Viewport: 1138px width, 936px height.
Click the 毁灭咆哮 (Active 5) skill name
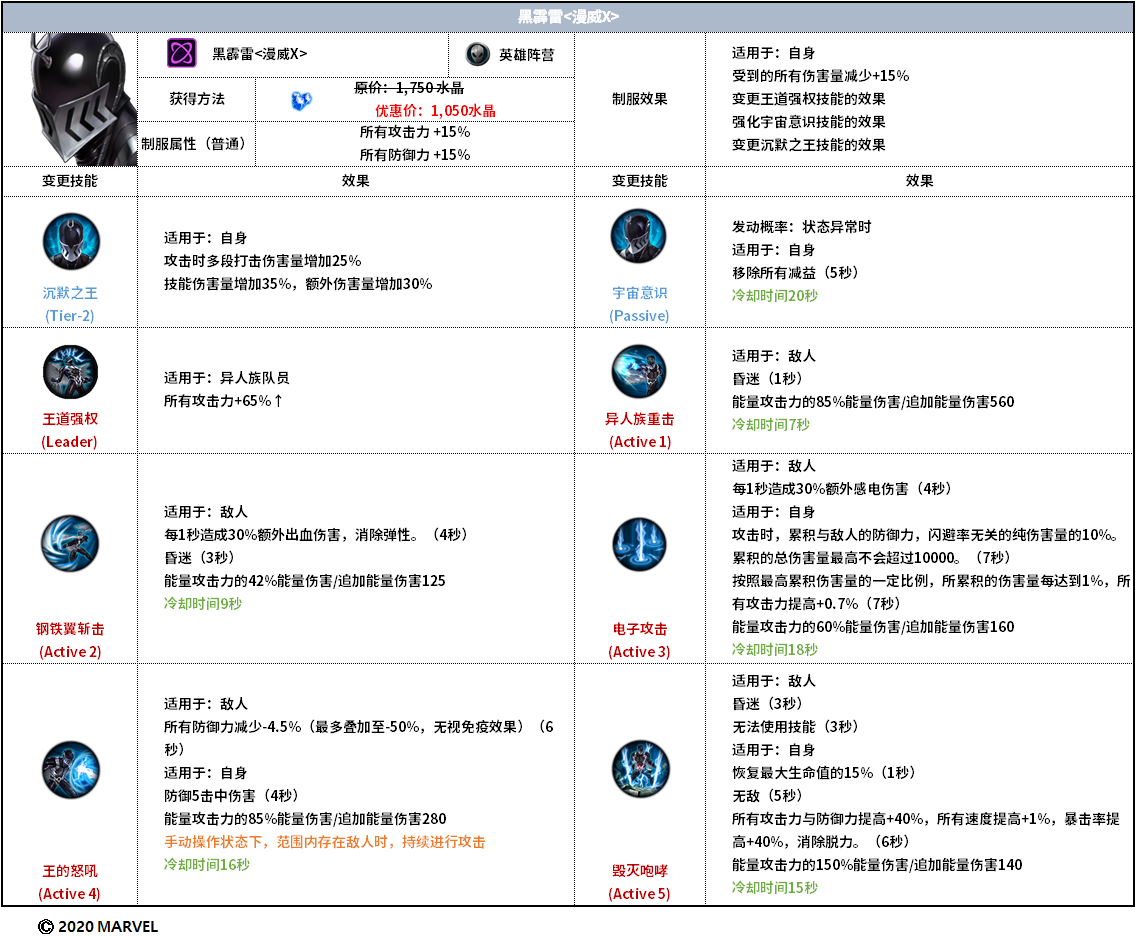(639, 882)
